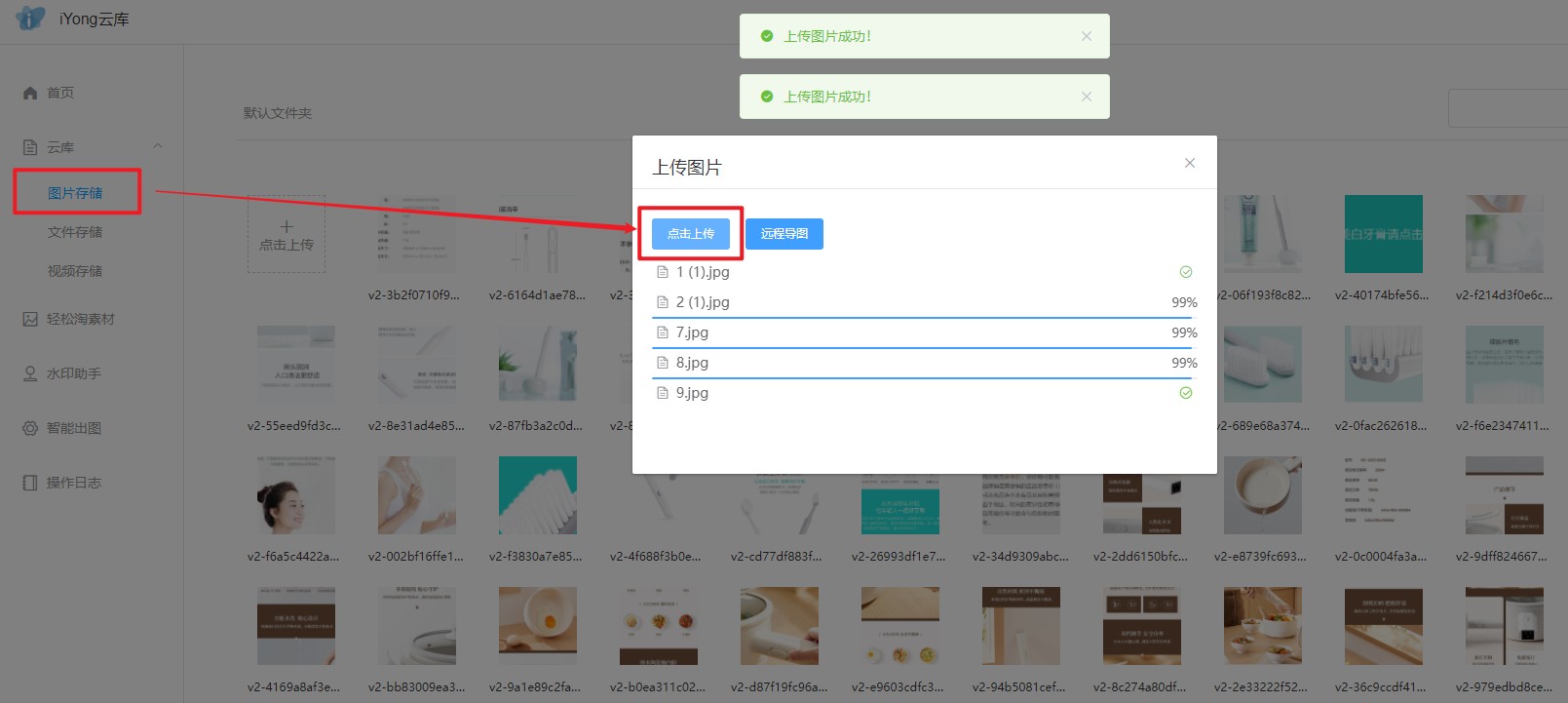Click the 默认文件夹 folder label
This screenshot has height=703, width=1568.
pos(278,113)
